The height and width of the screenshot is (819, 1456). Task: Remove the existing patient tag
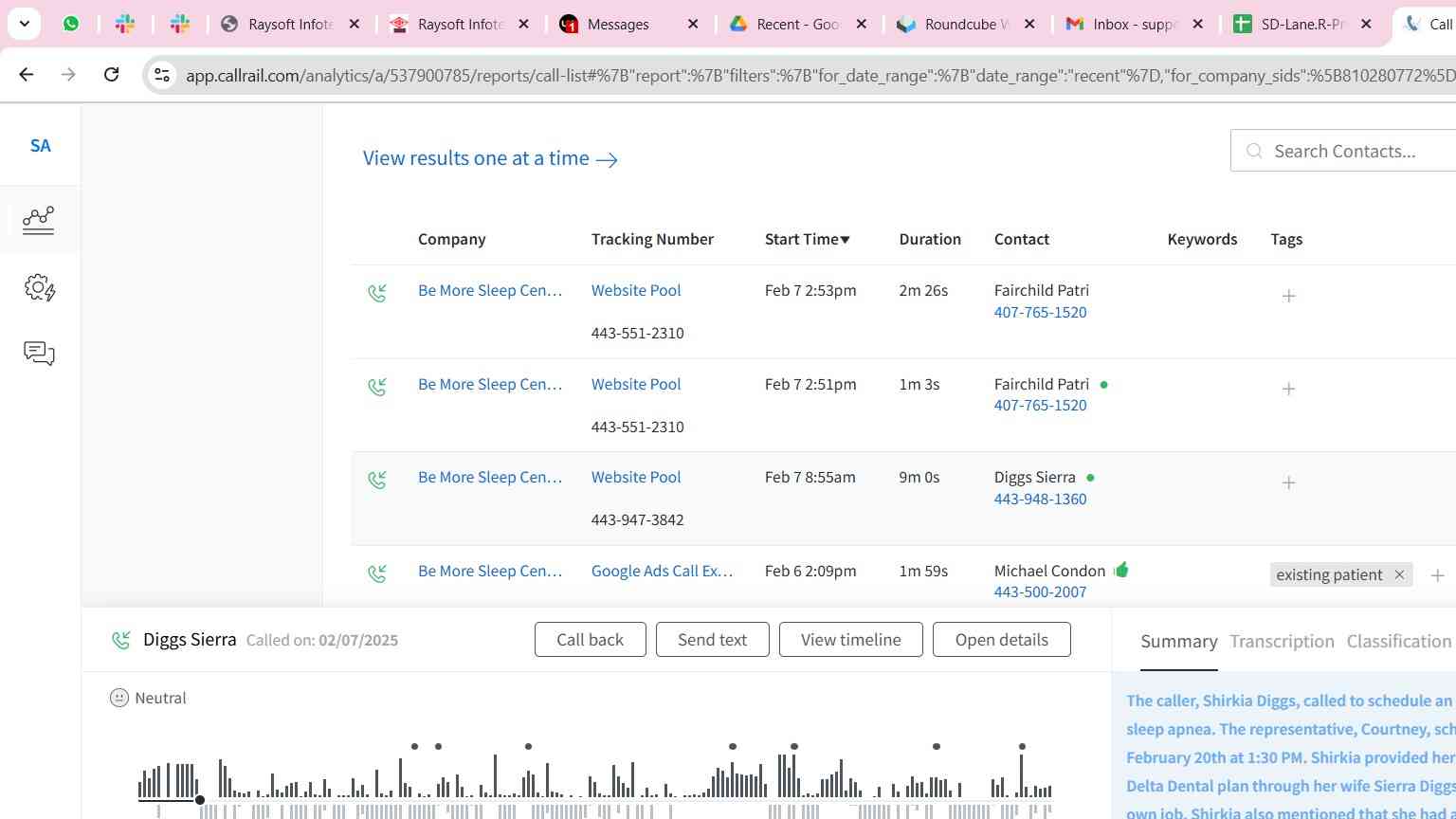click(1399, 574)
